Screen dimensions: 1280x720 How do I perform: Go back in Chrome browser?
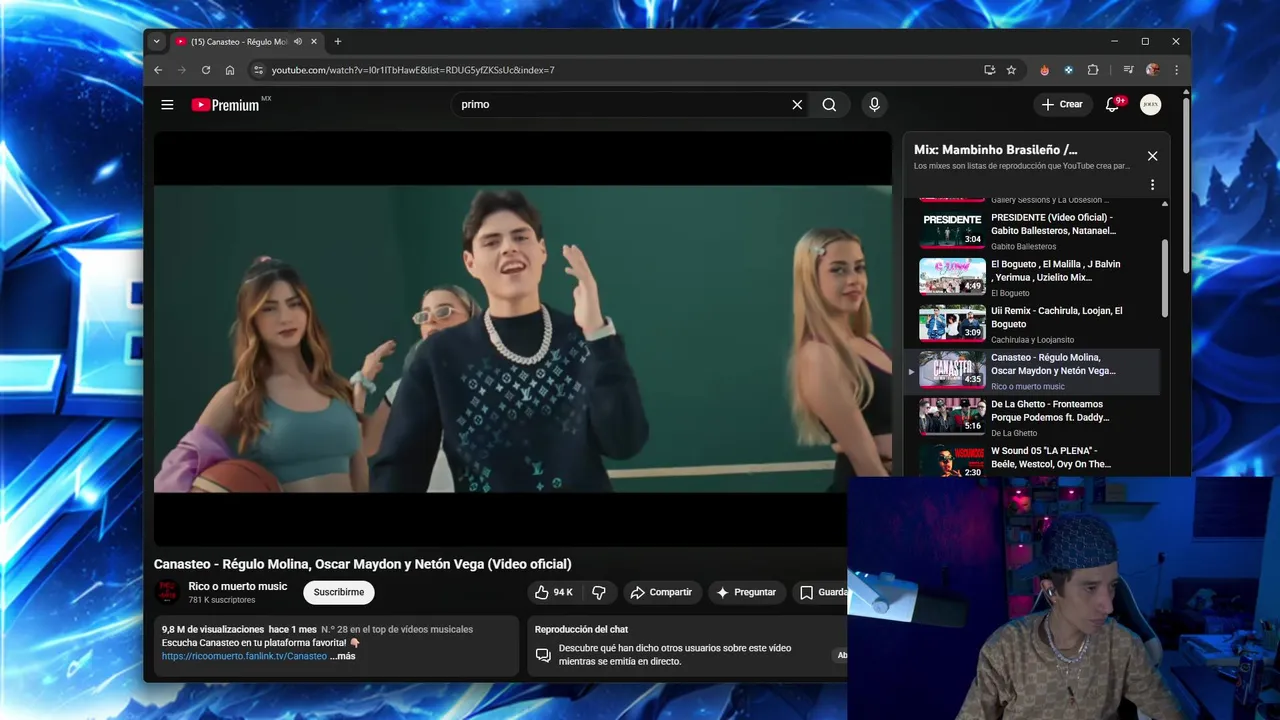tap(158, 70)
